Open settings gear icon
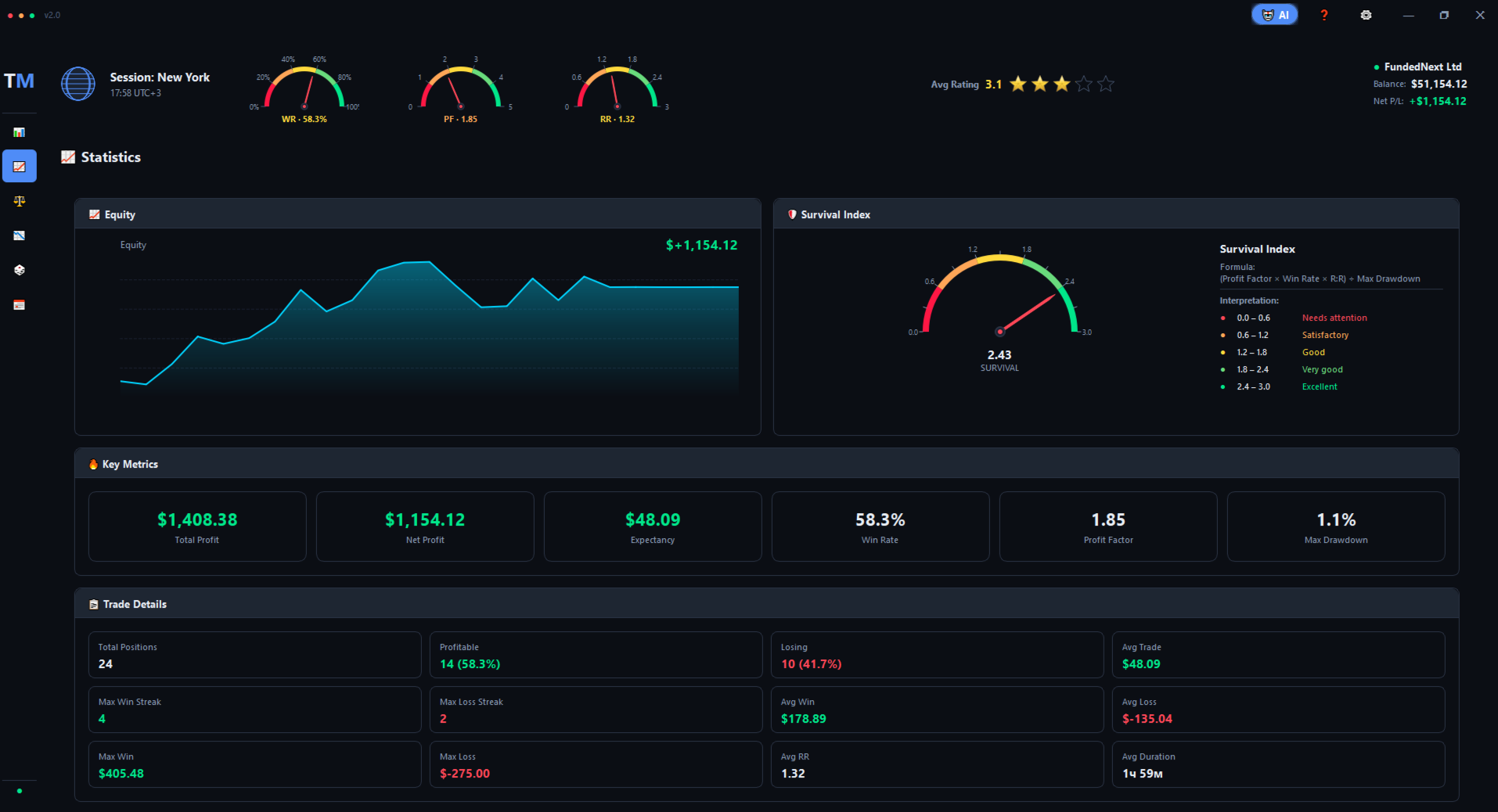Screen dimensions: 1498x812 tap(1366, 15)
